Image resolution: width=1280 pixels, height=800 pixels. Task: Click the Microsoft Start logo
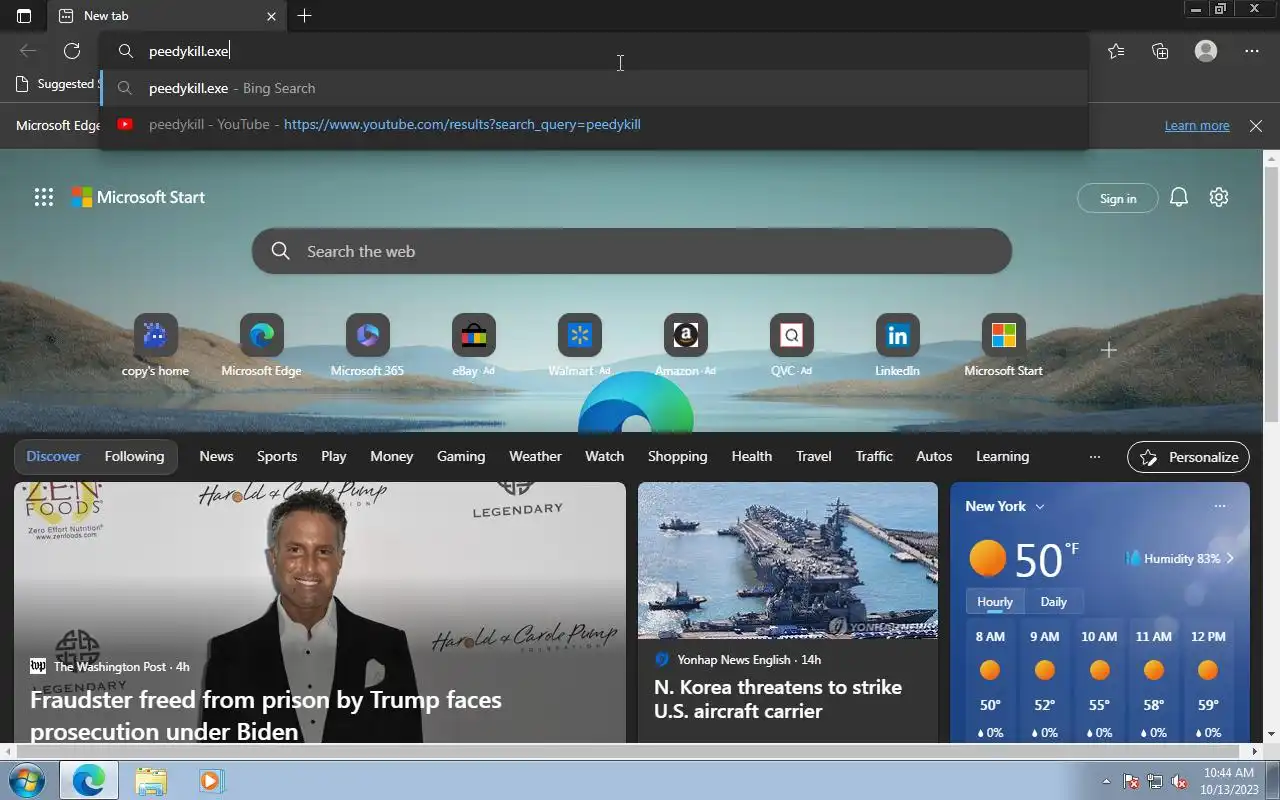138,197
